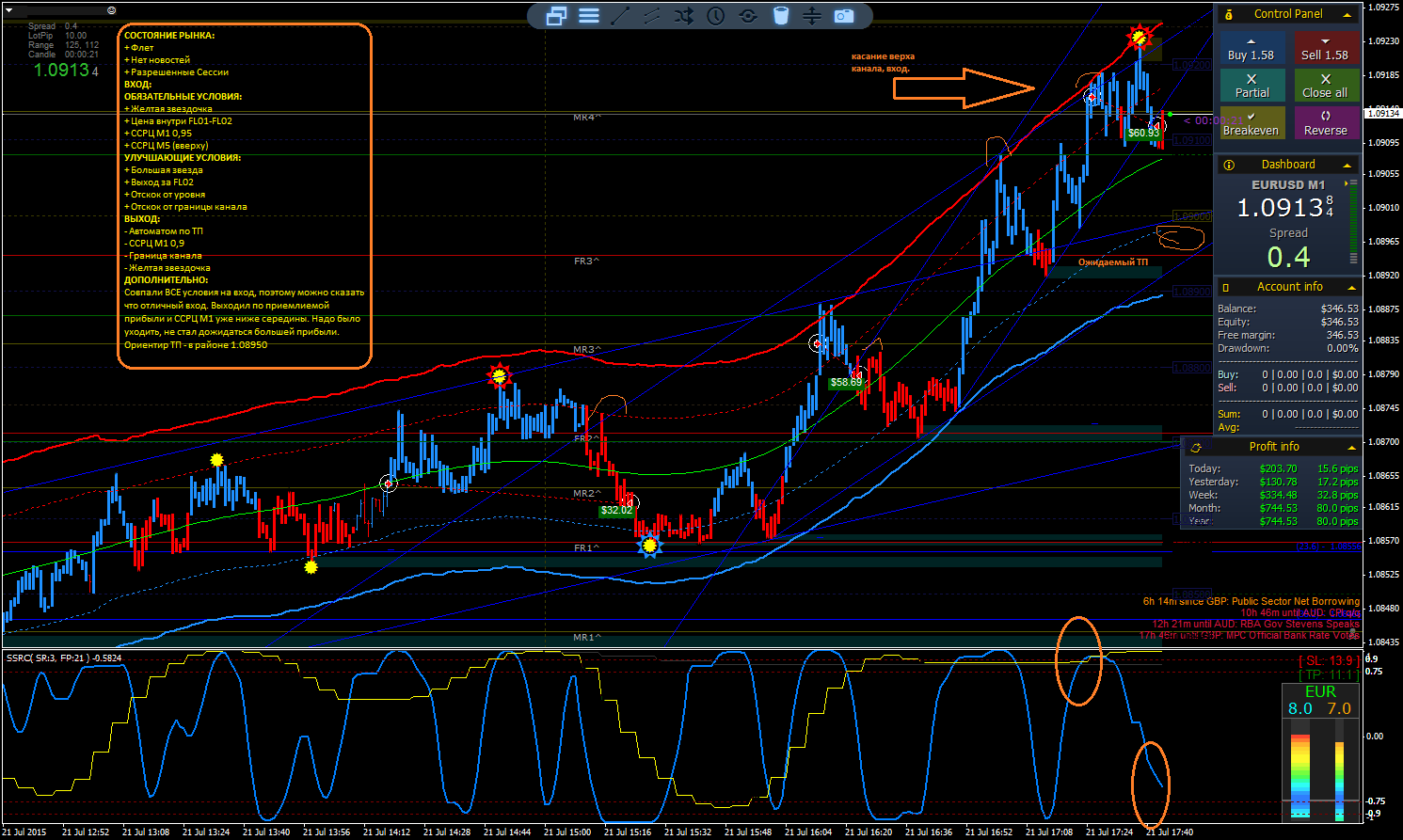Collapse the Control Panel section
This screenshot has width=1403, height=840.
[1347, 15]
